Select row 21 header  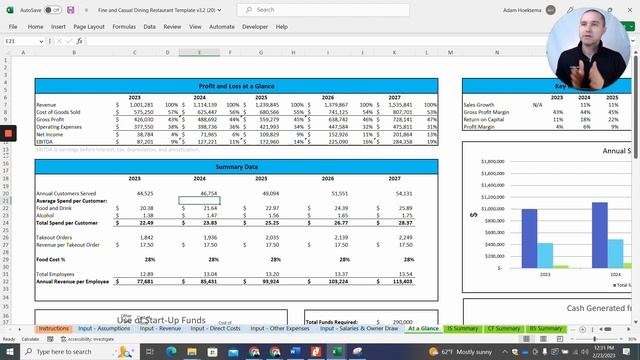pyautogui.click(x=6, y=201)
